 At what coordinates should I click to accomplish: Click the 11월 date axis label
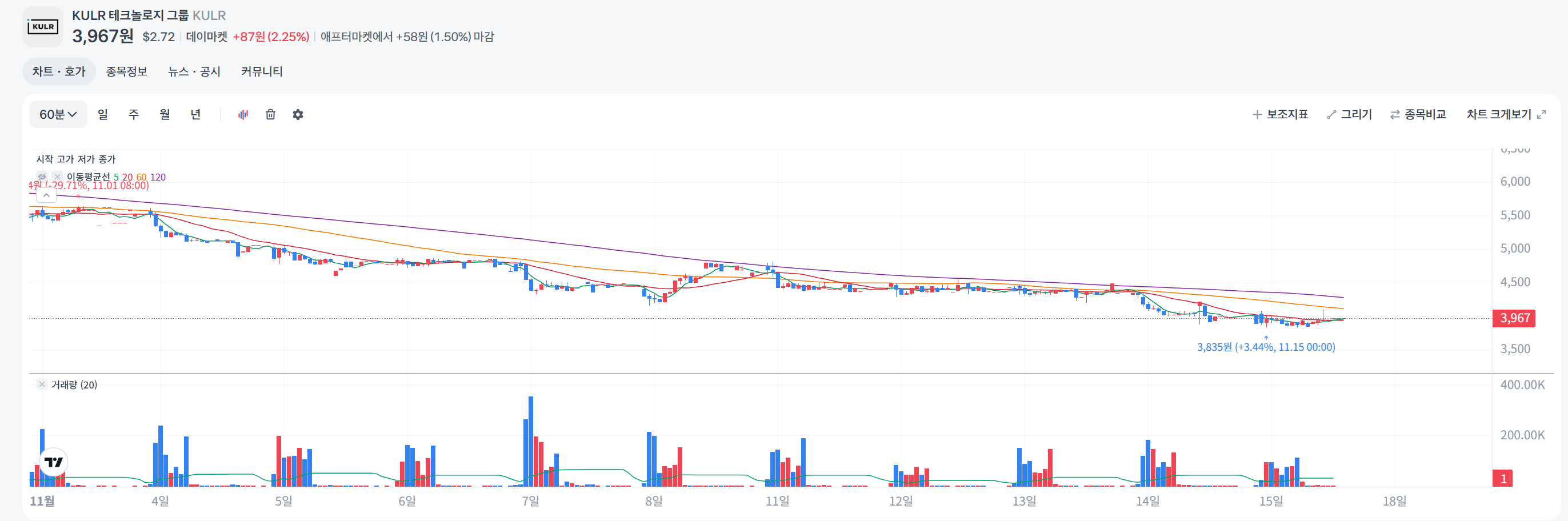[x=43, y=501]
